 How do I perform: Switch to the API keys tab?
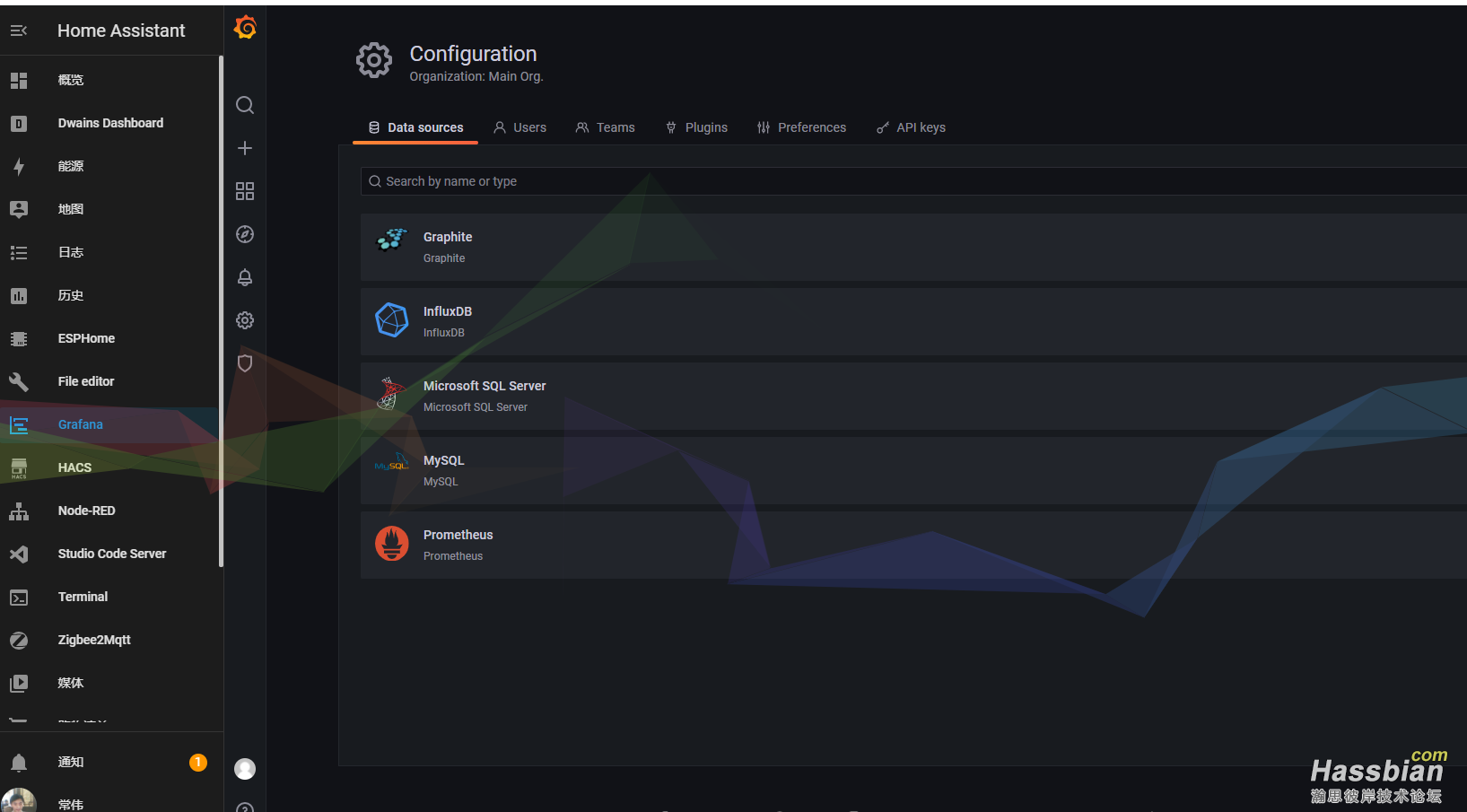click(911, 127)
